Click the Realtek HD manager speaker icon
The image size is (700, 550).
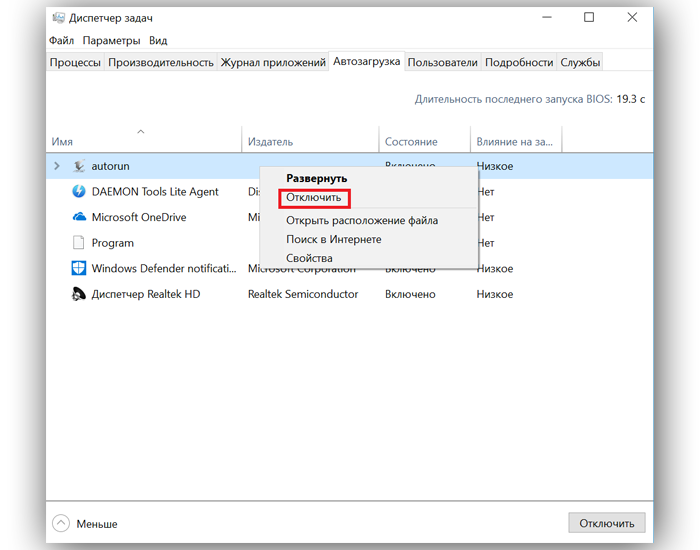pyautogui.click(x=79, y=294)
